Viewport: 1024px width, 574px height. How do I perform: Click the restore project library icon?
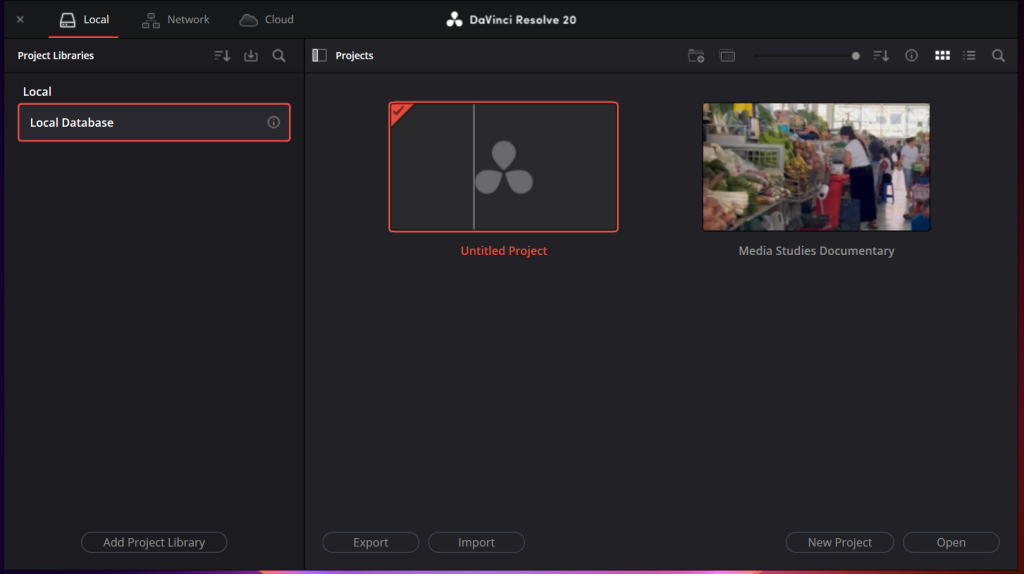tap(251, 56)
